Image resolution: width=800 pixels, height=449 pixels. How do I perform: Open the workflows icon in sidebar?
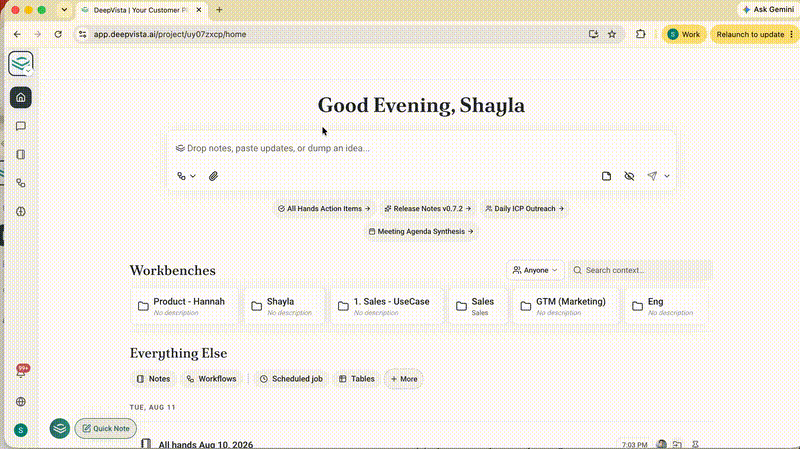[21, 183]
